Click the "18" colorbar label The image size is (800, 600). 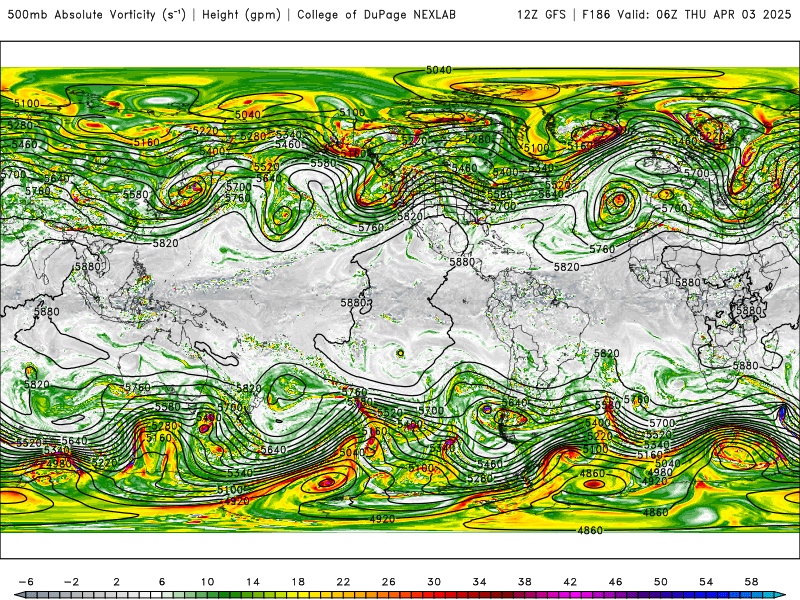298,582
